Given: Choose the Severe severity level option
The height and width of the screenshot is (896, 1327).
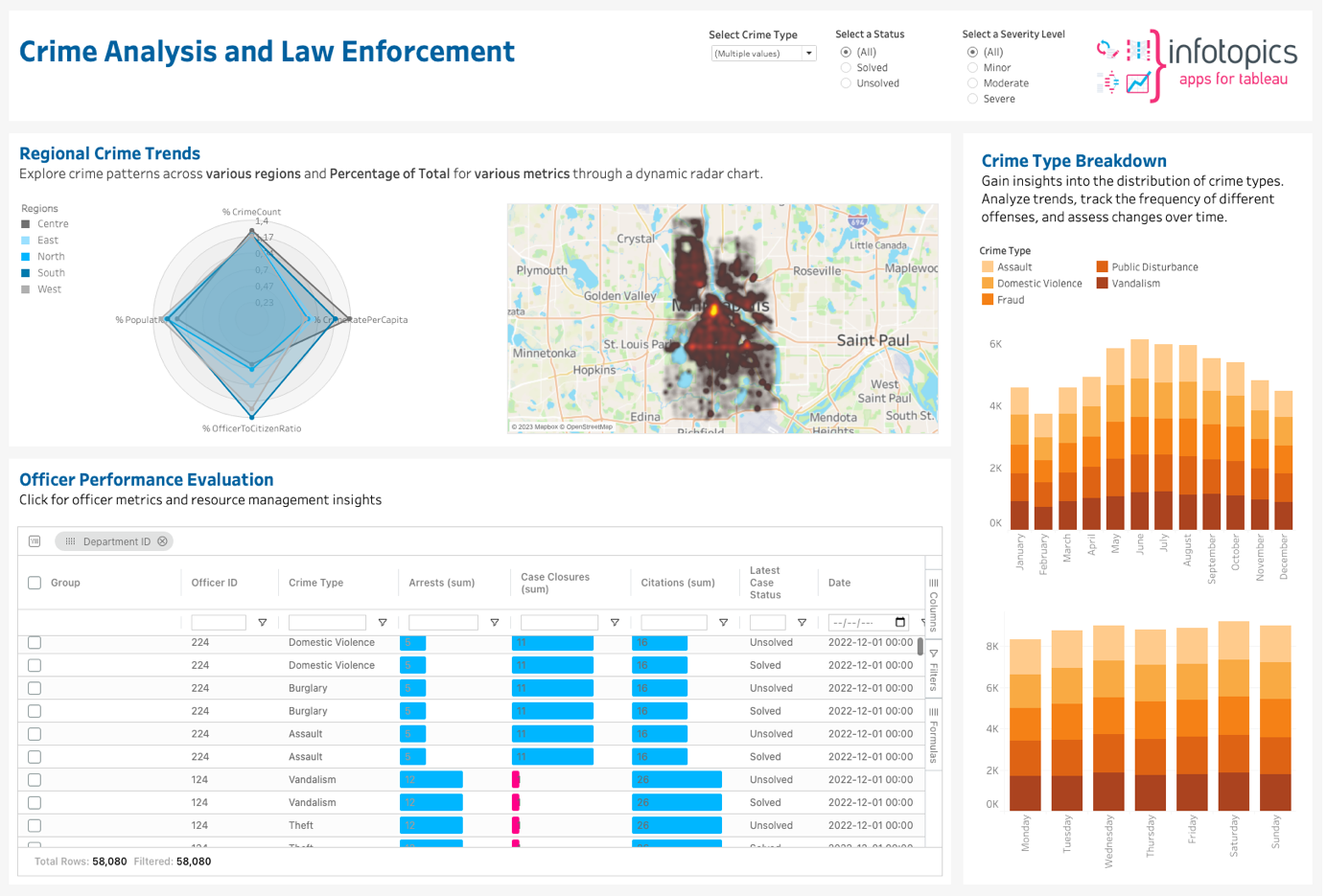Looking at the screenshot, I should click(x=972, y=99).
